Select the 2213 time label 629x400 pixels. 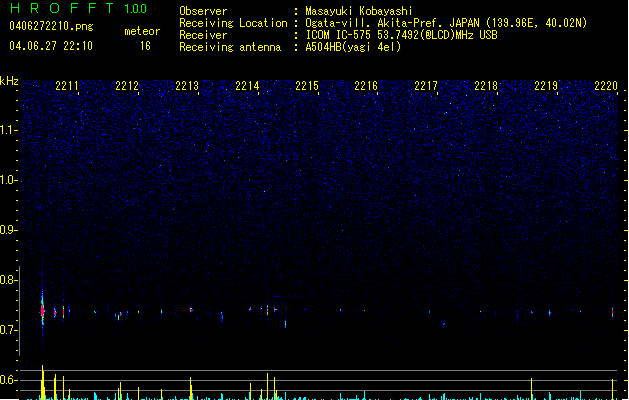coord(187,86)
